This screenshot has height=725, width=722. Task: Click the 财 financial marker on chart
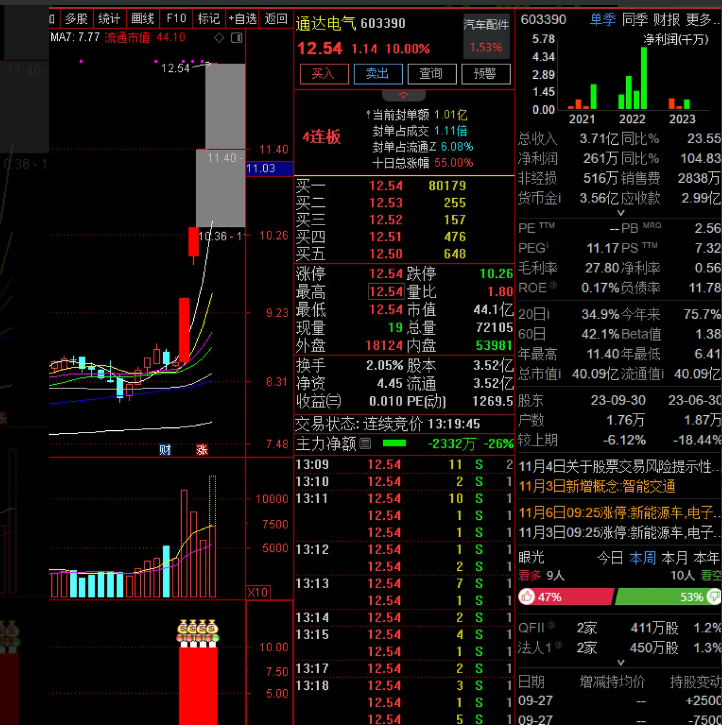[165, 449]
